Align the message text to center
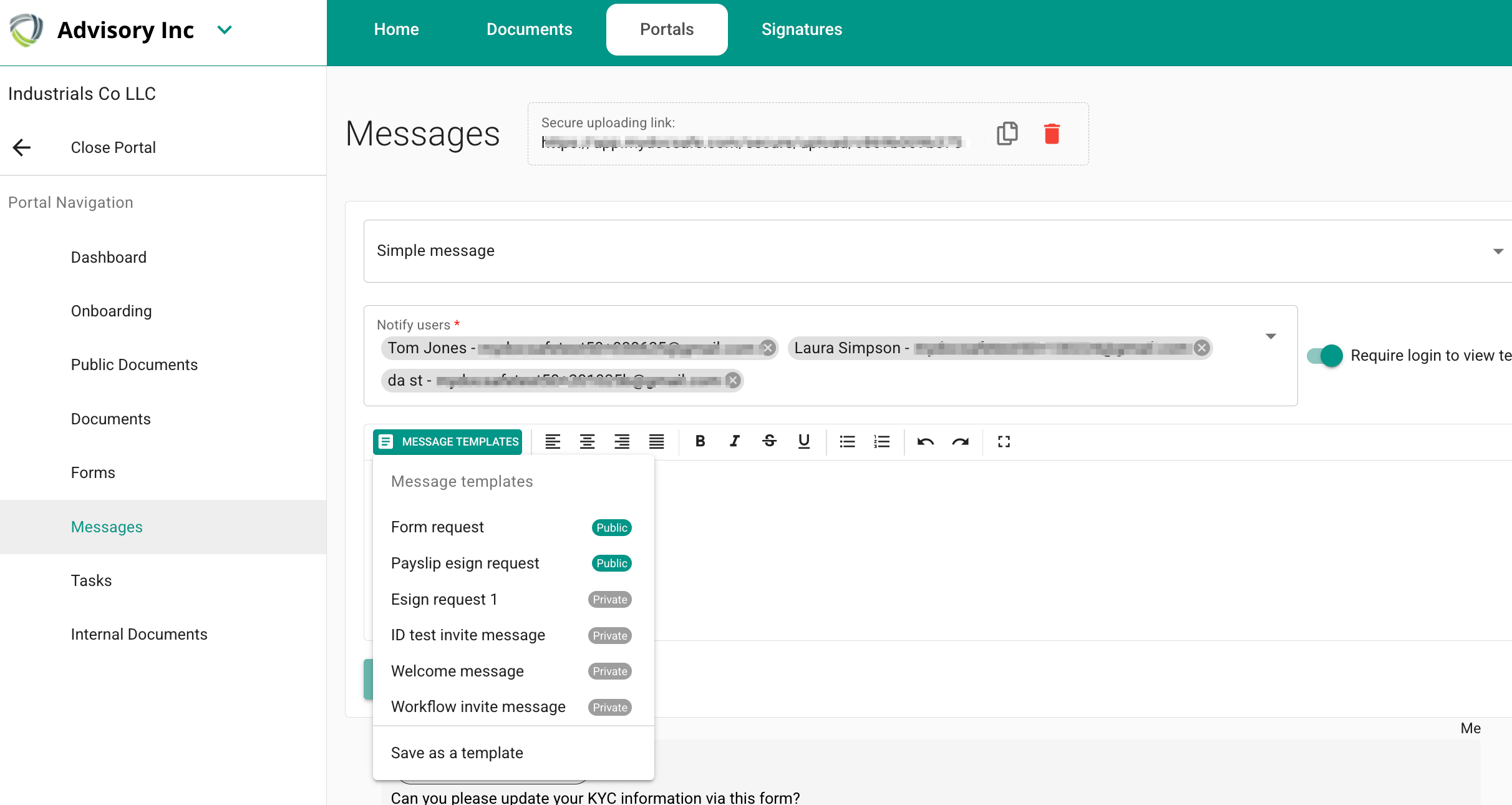 point(587,441)
